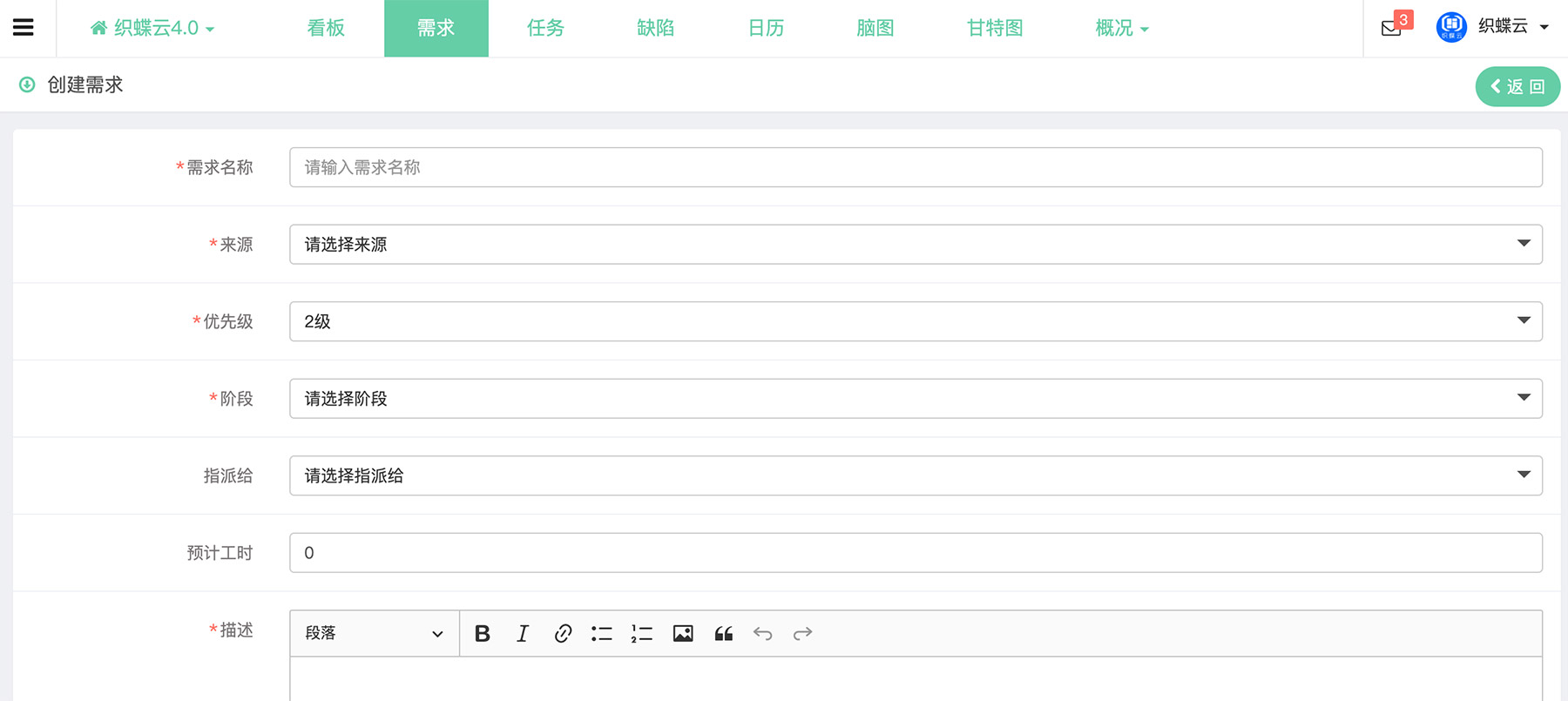The height and width of the screenshot is (701, 1568).
Task: Open the 优先级 dropdown showing 2级
Action: tap(916, 321)
